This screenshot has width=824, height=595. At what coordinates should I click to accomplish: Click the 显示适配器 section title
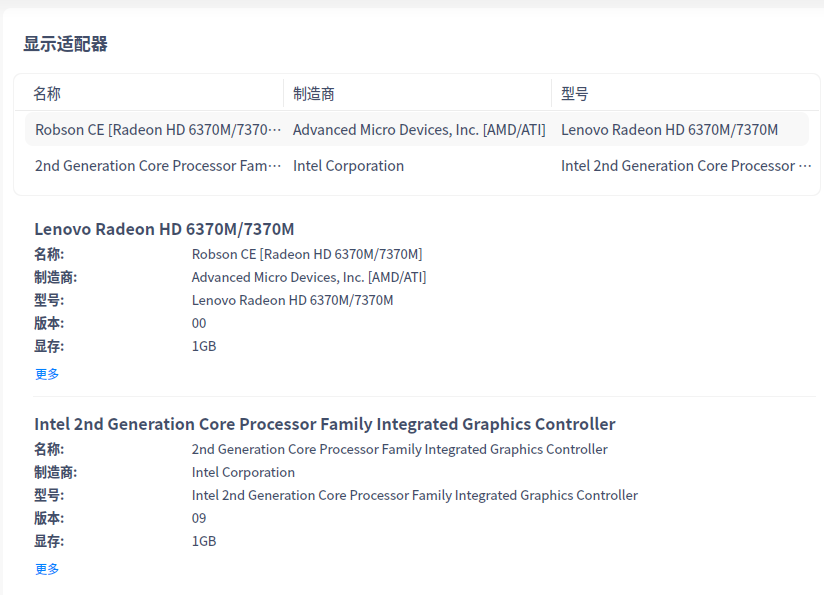point(66,44)
